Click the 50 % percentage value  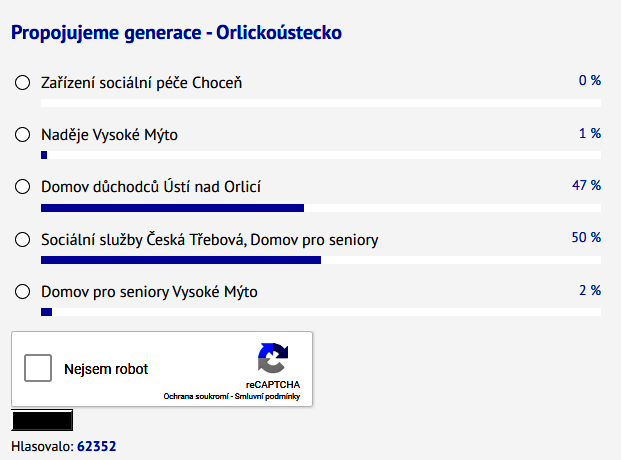pos(586,238)
